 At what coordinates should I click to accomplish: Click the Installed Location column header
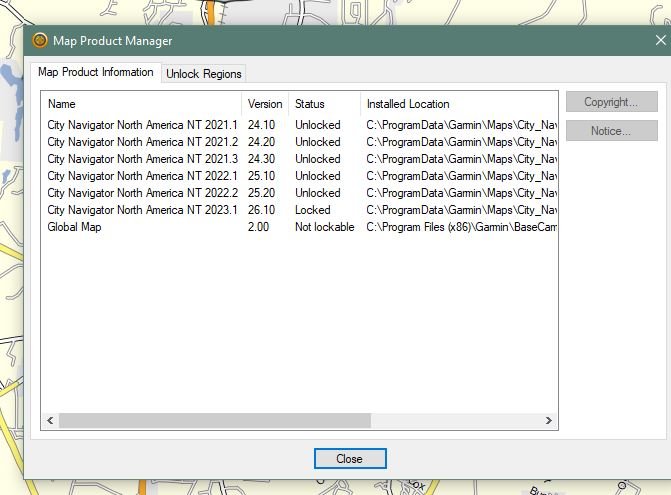click(459, 104)
